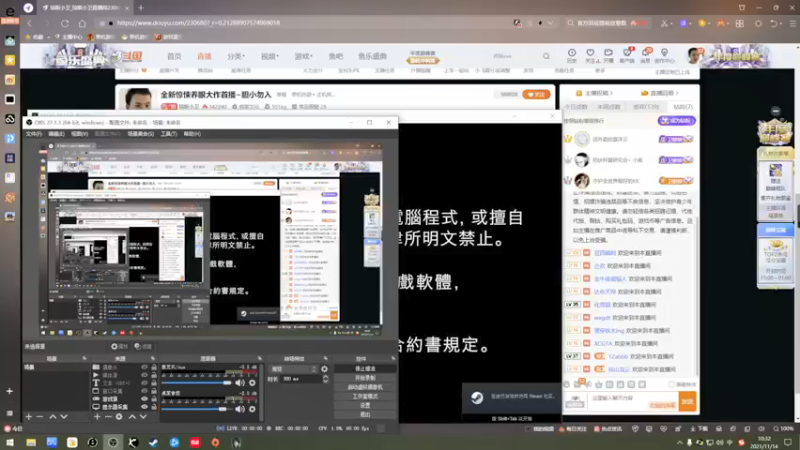
Task: Toggle lock on the text source row
Action: (x=154, y=383)
